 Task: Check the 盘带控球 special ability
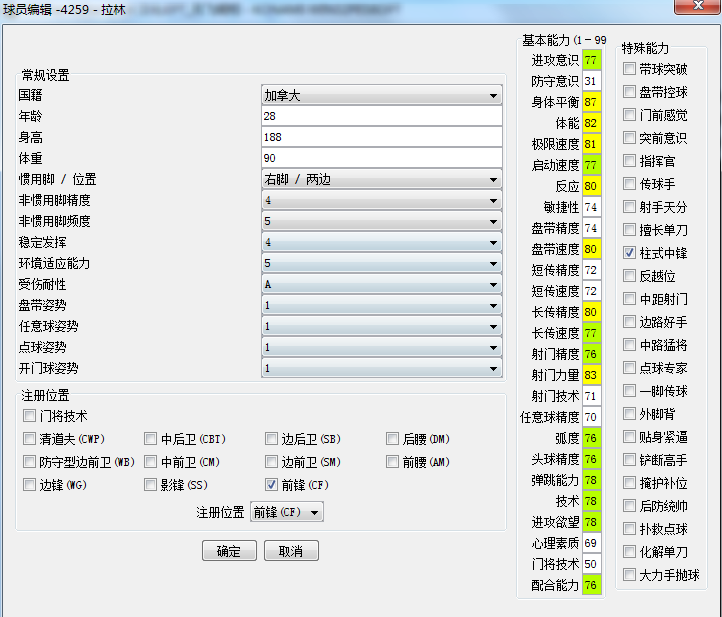coord(629,92)
